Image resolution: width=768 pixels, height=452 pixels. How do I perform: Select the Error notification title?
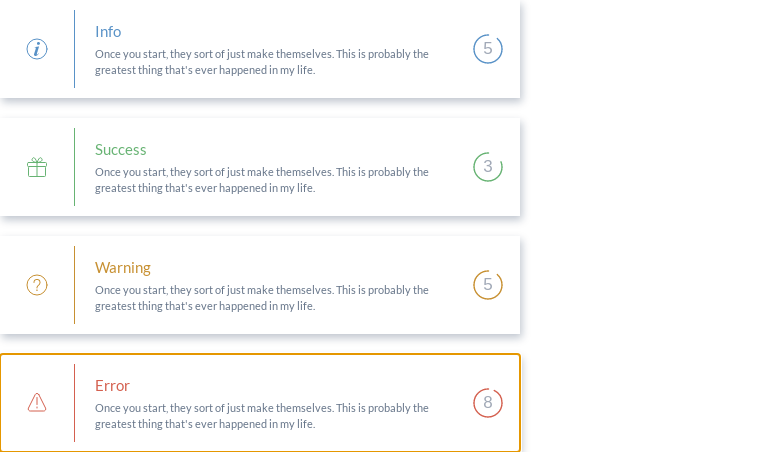(112, 386)
